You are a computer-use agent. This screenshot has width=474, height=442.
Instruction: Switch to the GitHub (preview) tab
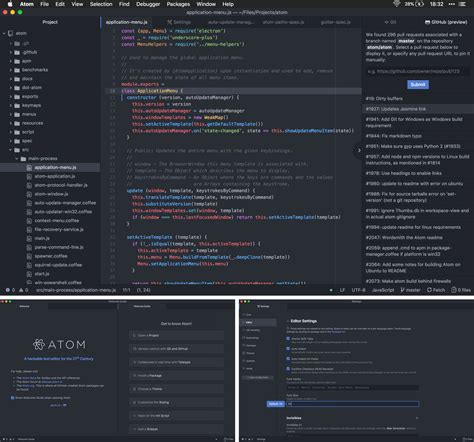446,22
